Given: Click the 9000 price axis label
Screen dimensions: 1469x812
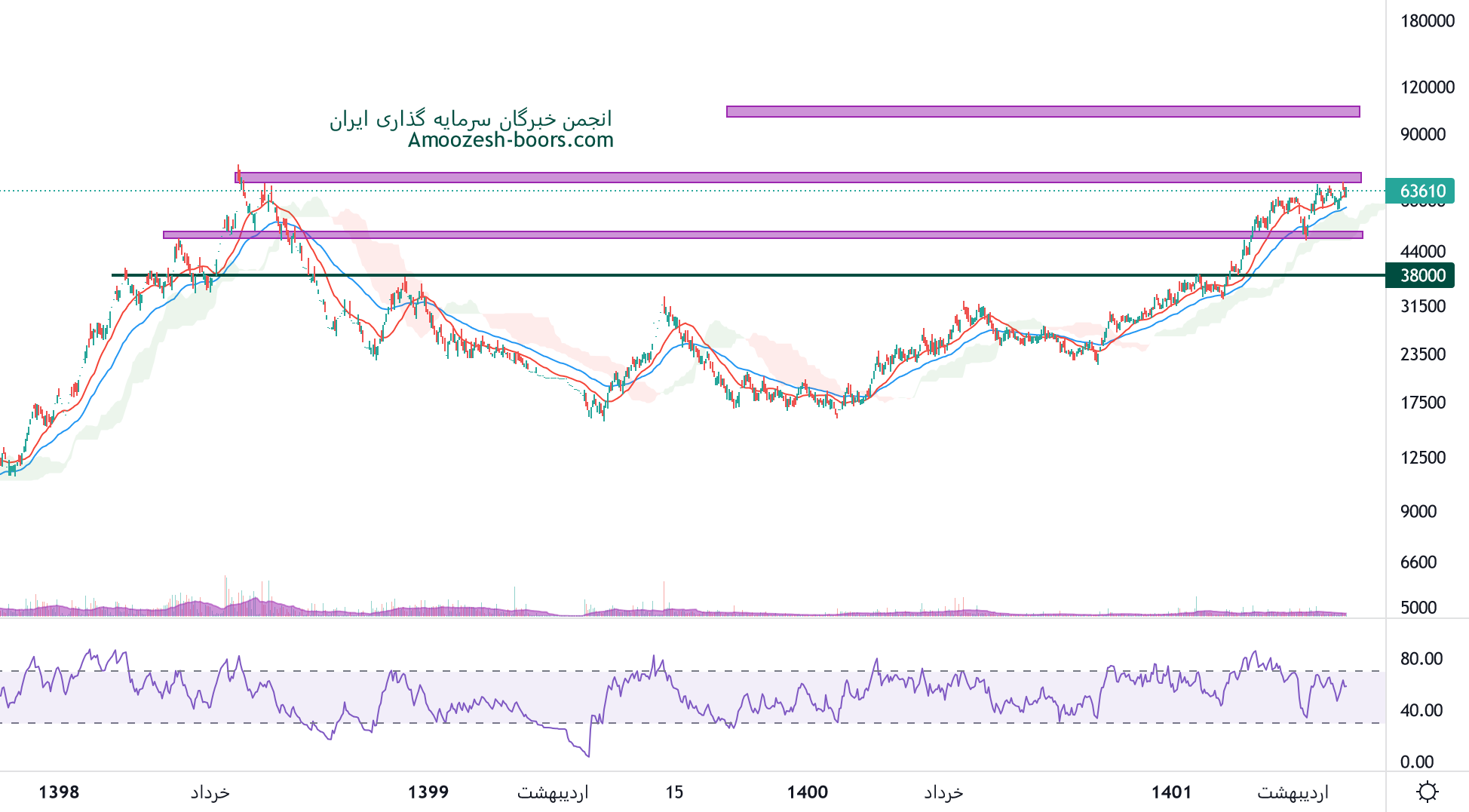Looking at the screenshot, I should point(1418,511).
